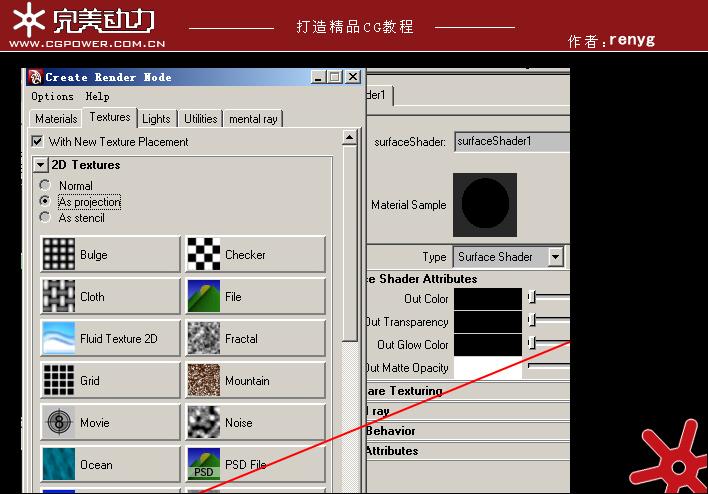Collapse the 2D Textures section
The height and width of the screenshot is (494, 708).
click(x=41, y=165)
